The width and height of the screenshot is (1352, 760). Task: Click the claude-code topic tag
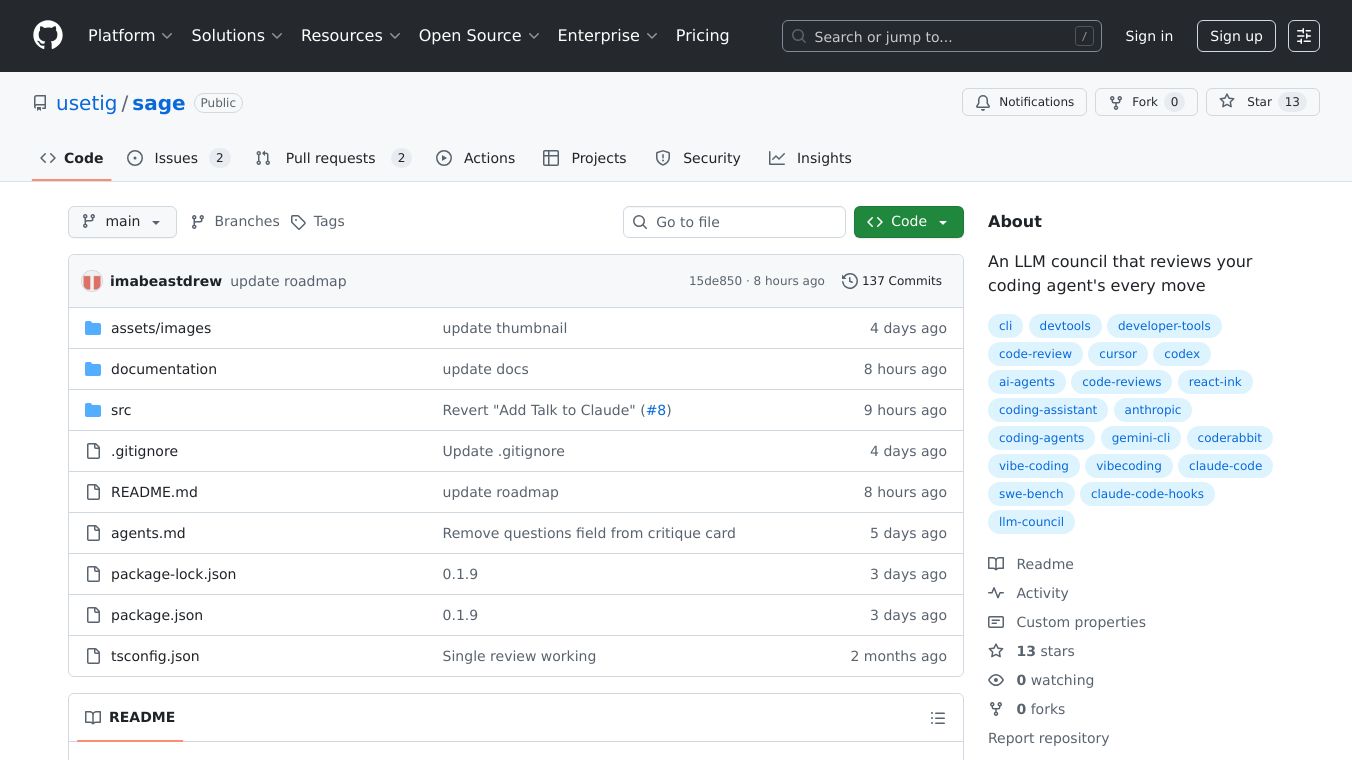pyautogui.click(x=1225, y=466)
